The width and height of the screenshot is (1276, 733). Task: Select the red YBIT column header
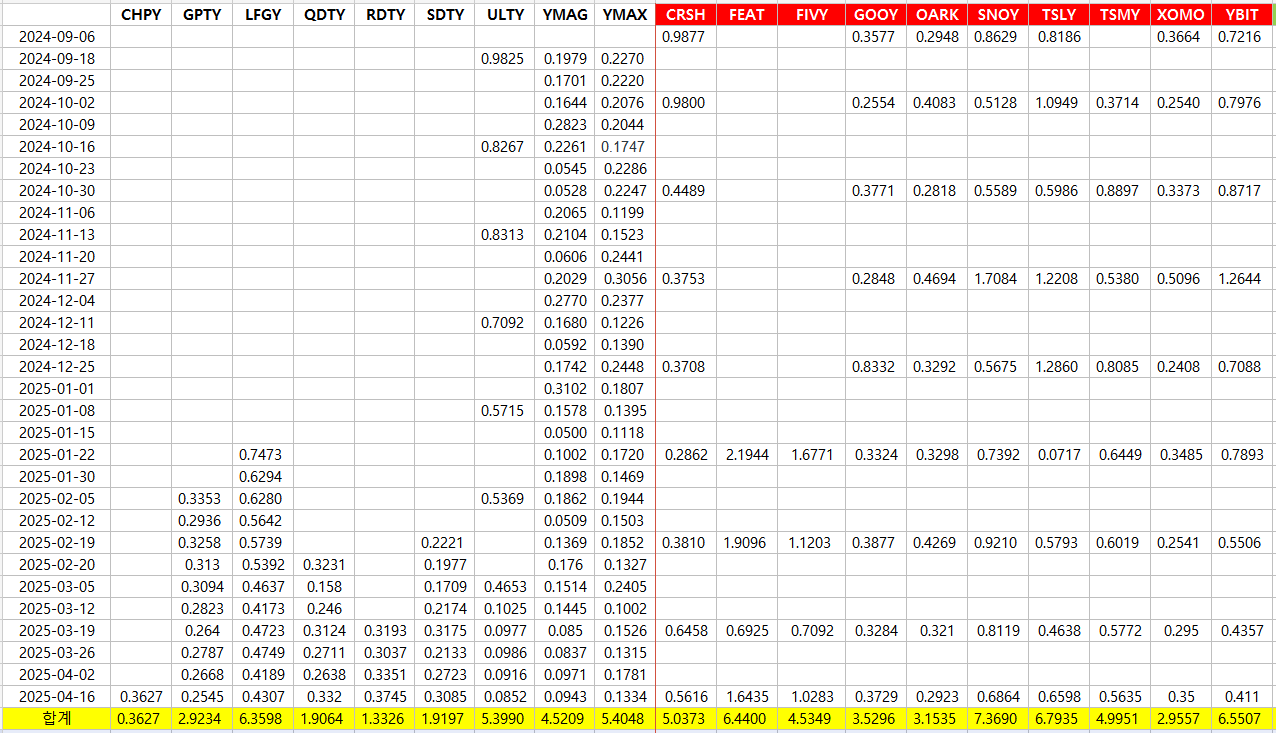coord(1241,14)
